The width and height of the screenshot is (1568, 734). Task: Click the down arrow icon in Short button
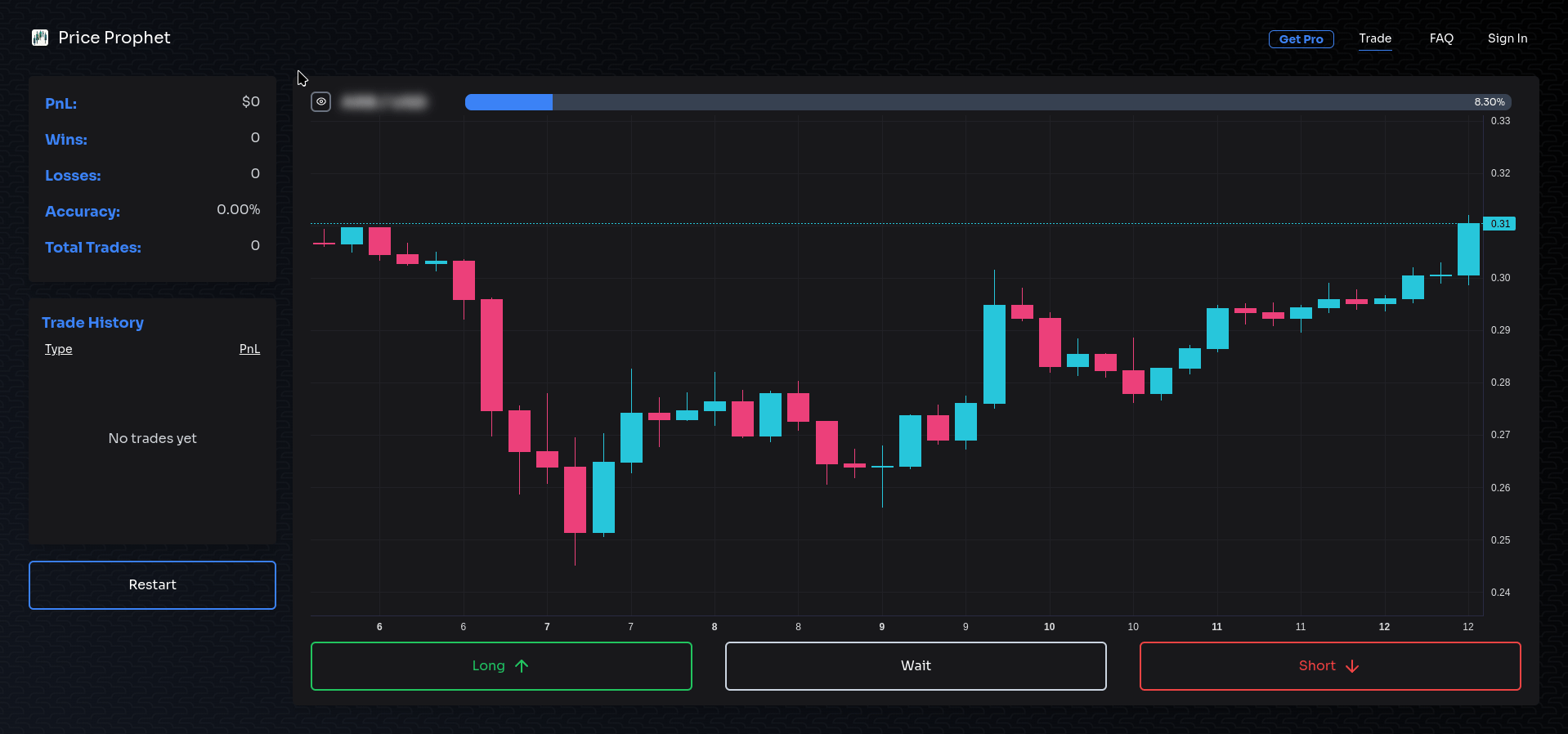tap(1352, 666)
